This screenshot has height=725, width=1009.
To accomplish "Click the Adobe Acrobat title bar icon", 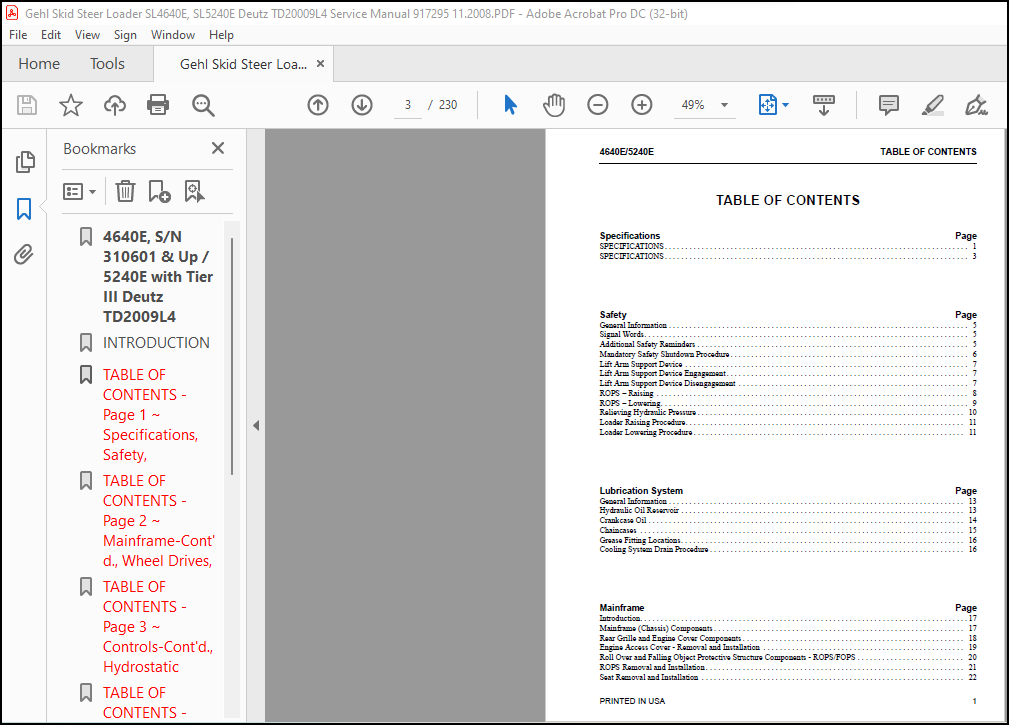I will (12, 13).
